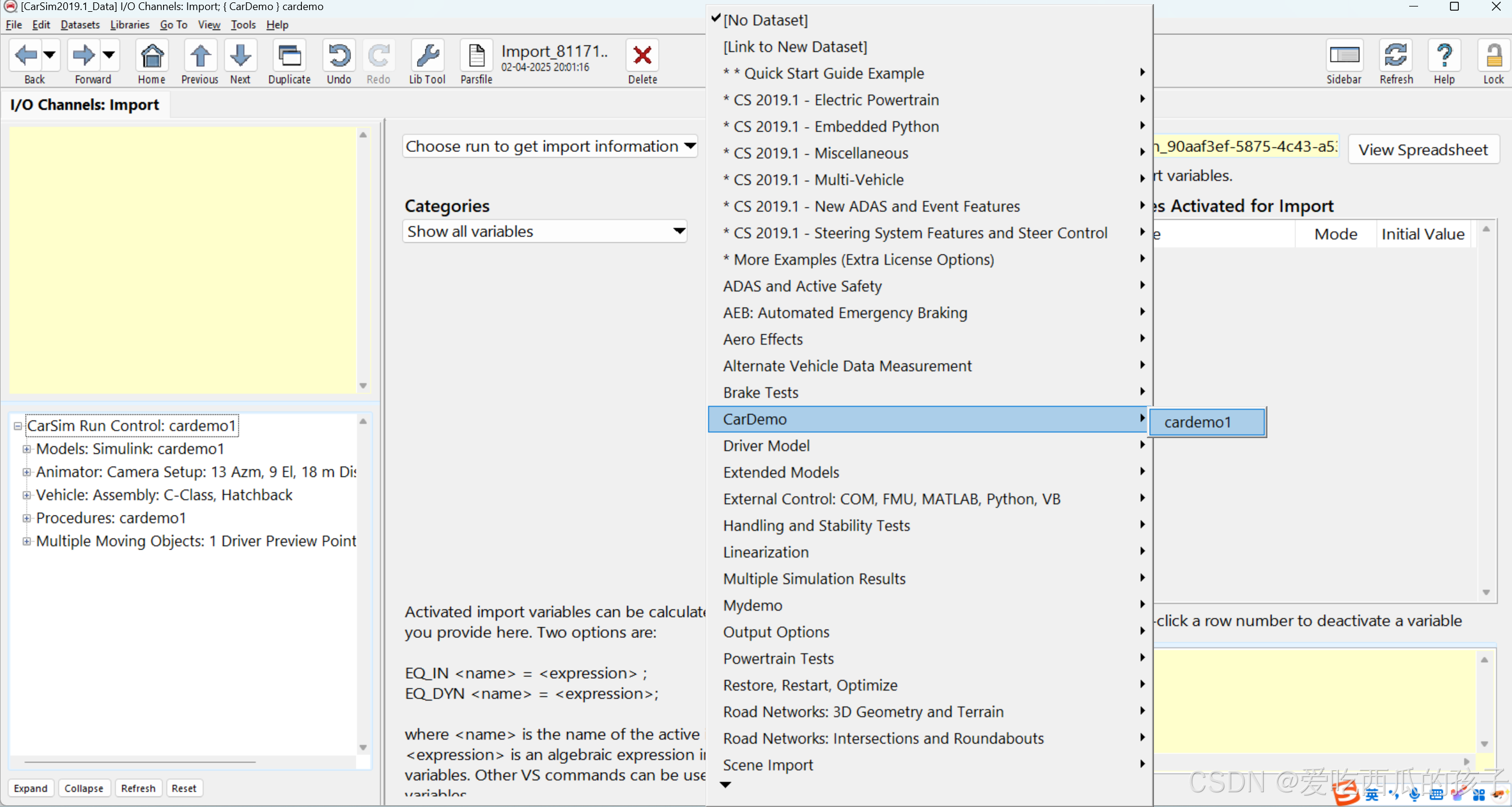Viewport: 1512px width, 807px height.
Task: Expand the Vehicle: Assembly tree node
Action: pyautogui.click(x=27, y=495)
